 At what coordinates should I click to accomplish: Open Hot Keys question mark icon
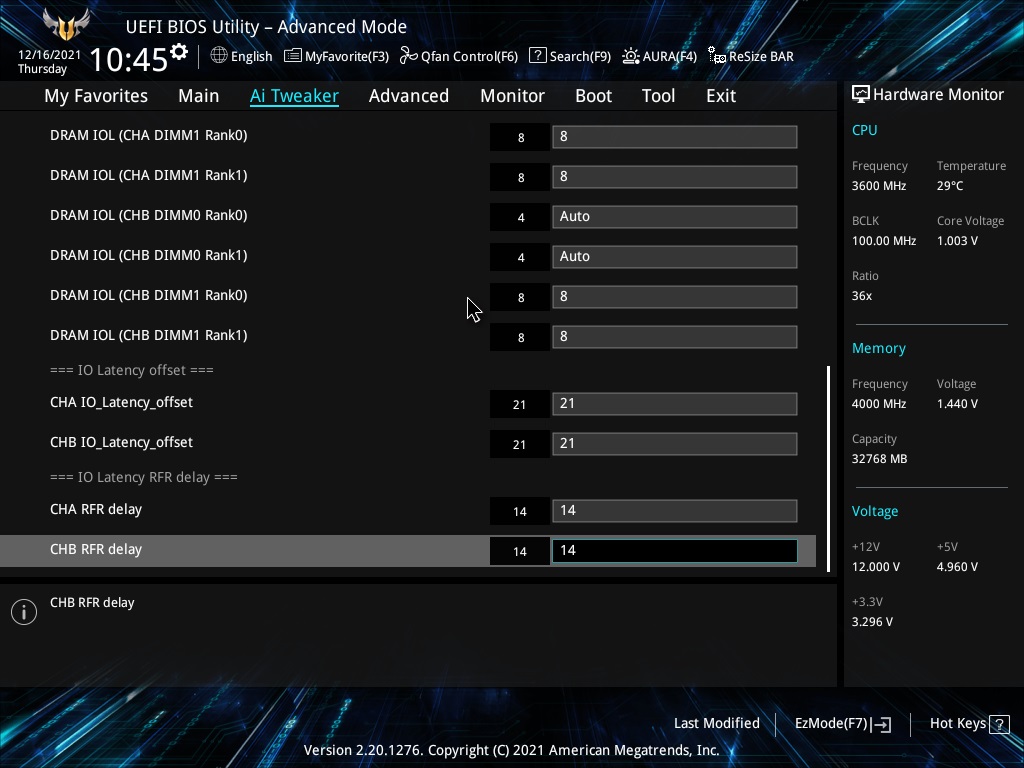tap(999, 724)
